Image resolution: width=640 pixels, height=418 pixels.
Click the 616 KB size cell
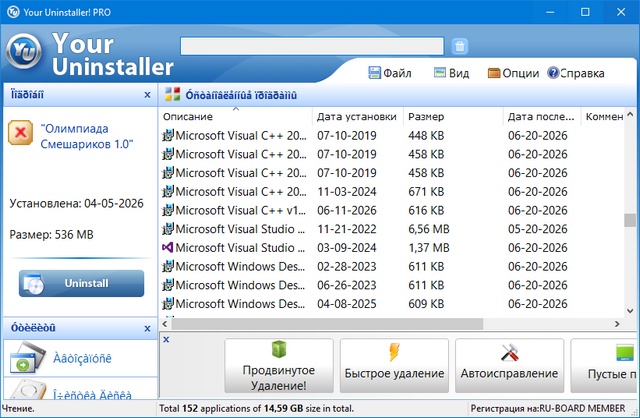point(426,210)
